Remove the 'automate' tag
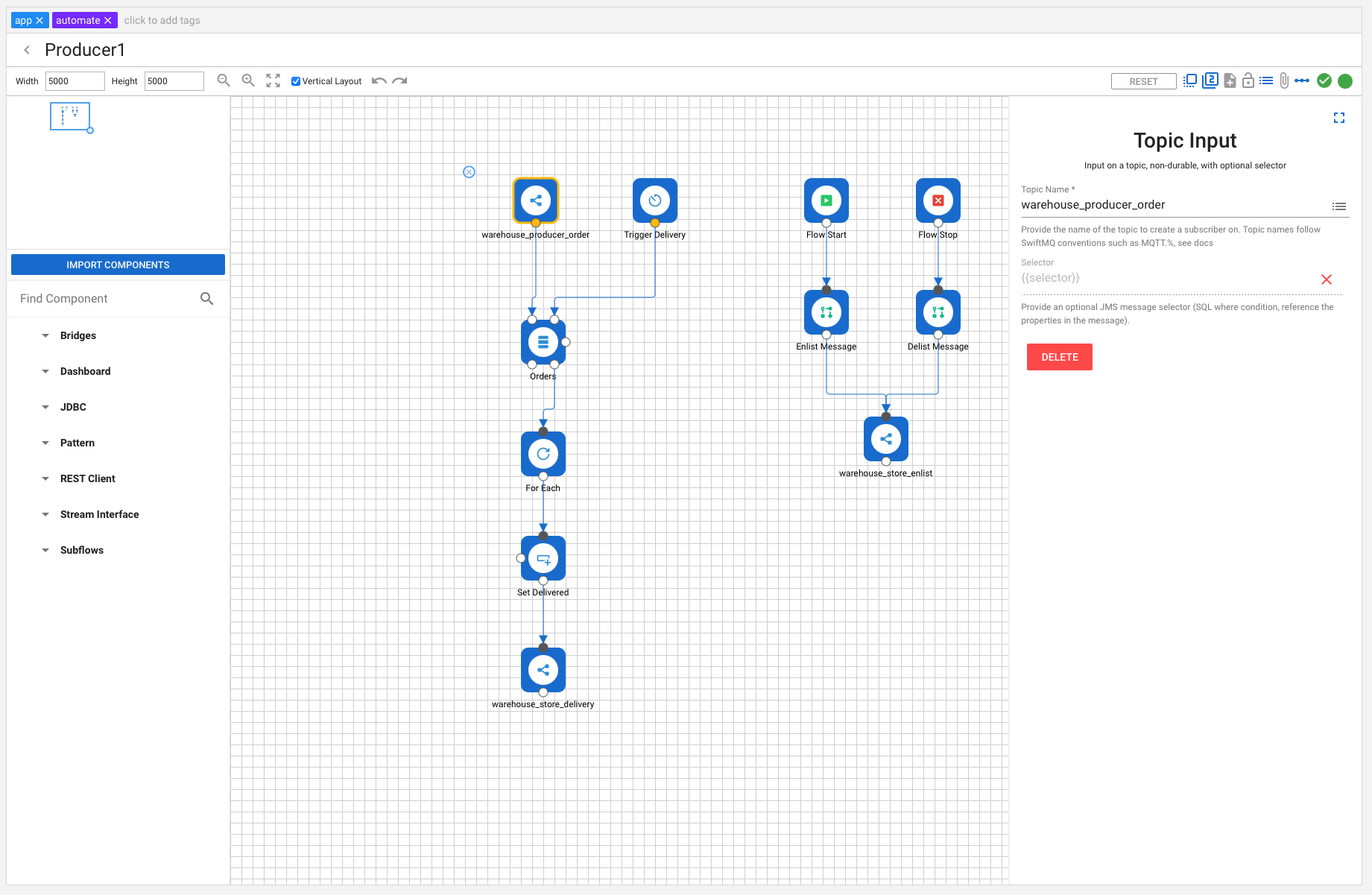 click(108, 20)
